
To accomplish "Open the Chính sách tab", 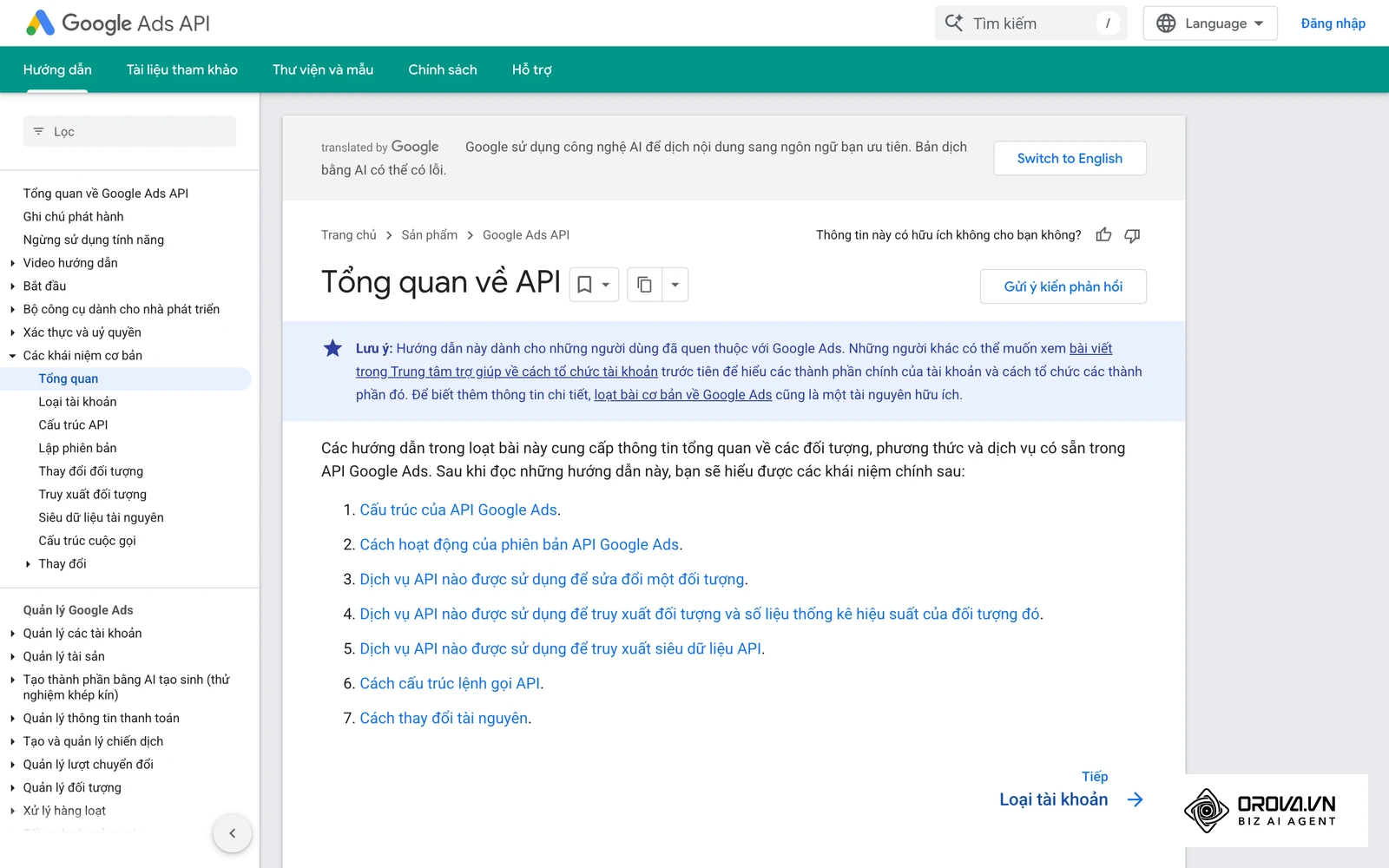I will tap(443, 69).
